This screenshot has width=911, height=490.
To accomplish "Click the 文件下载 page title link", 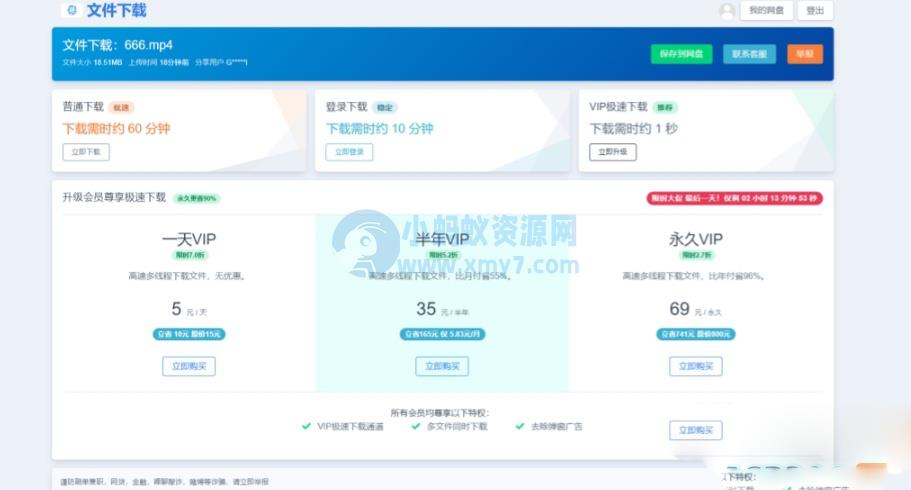I will pos(116,10).
